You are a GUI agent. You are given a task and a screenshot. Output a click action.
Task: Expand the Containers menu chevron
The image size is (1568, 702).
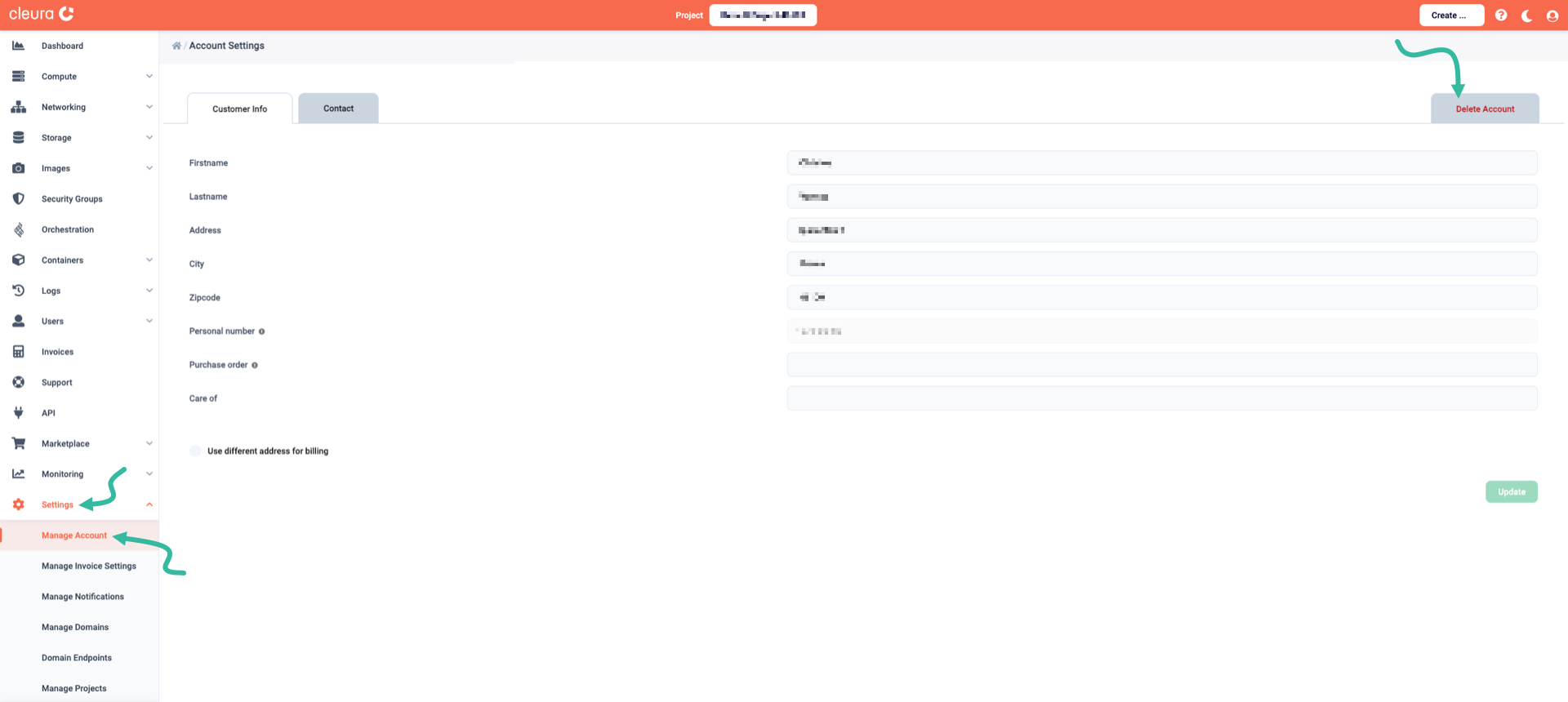pyautogui.click(x=149, y=260)
